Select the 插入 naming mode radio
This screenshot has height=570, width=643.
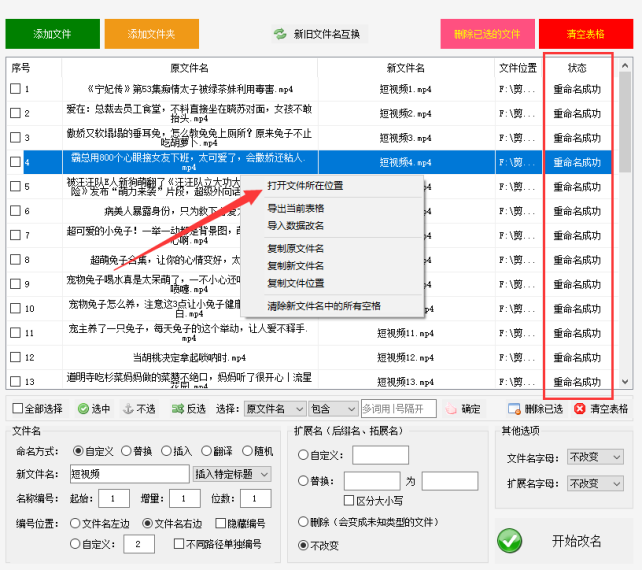(166, 451)
